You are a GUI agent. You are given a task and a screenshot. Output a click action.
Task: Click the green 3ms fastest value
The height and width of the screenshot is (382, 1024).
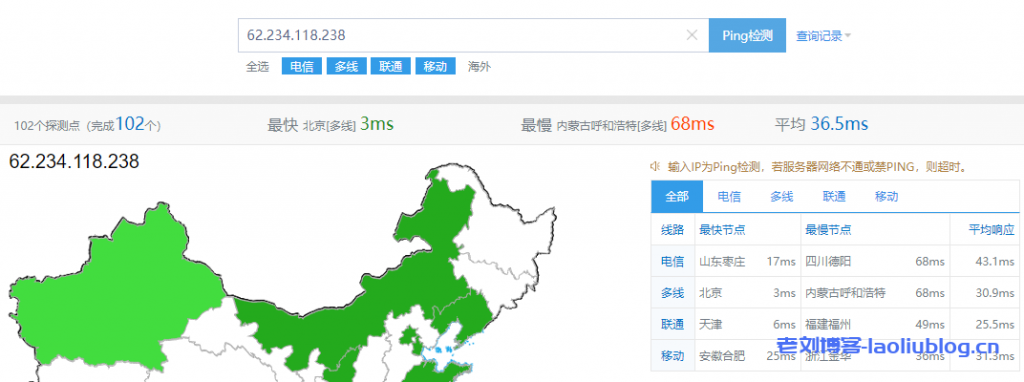(x=377, y=124)
